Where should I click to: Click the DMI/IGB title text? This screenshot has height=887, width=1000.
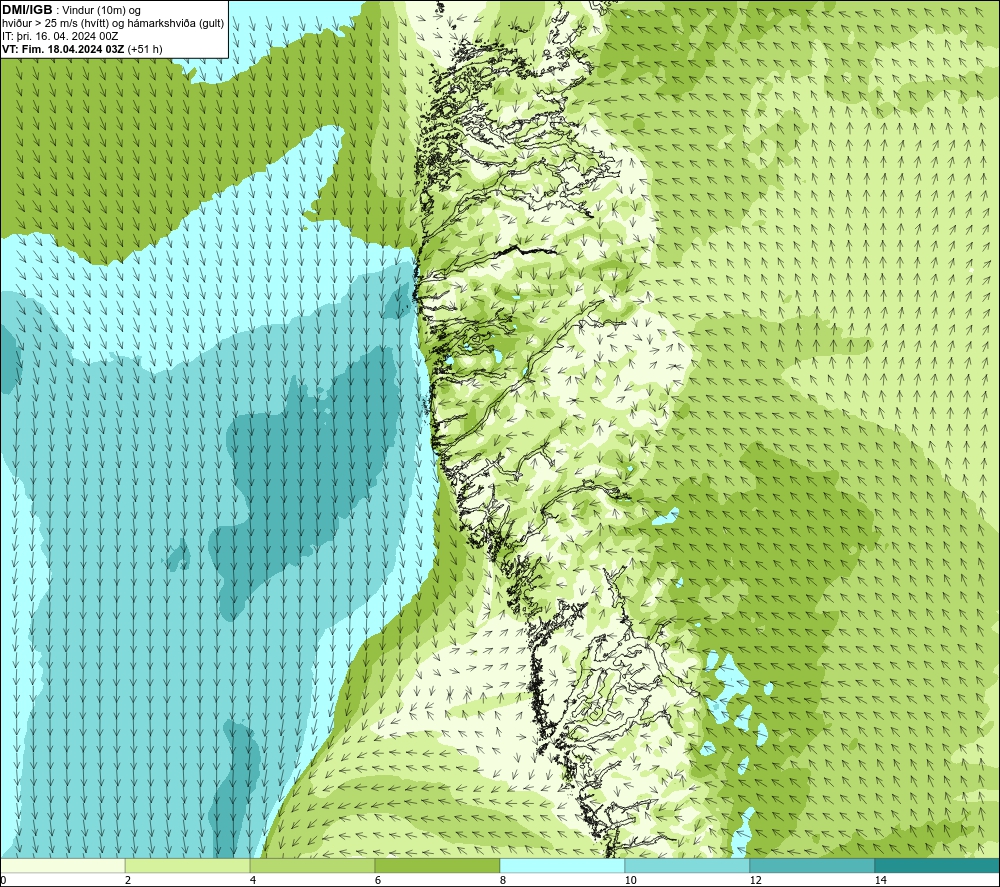pyautogui.click(x=27, y=10)
